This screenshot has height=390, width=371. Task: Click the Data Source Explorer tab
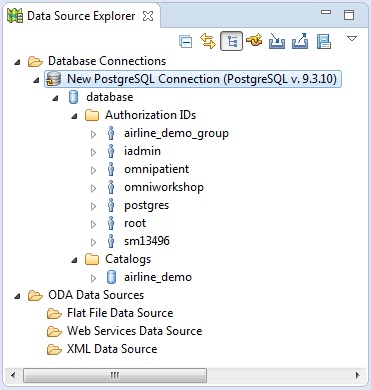pos(81,16)
